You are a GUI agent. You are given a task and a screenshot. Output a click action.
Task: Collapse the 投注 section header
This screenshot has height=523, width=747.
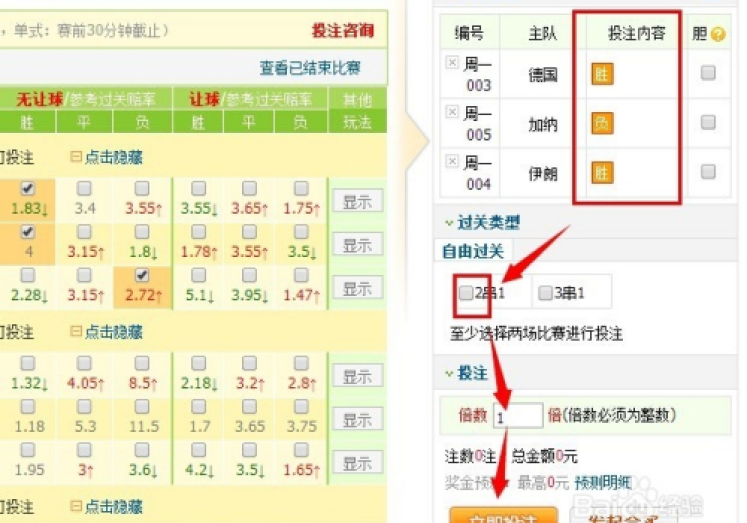click(x=466, y=373)
